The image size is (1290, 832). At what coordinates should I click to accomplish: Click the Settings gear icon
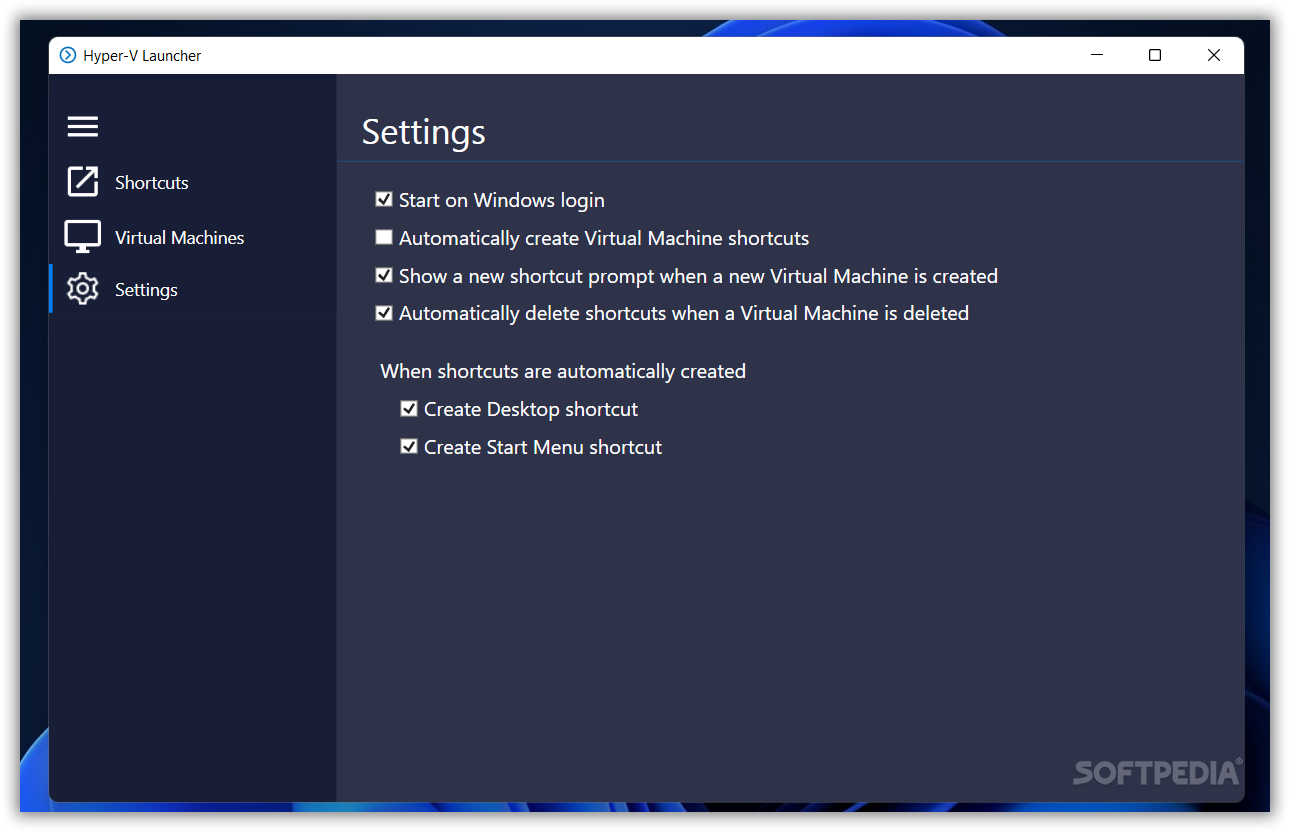82,289
